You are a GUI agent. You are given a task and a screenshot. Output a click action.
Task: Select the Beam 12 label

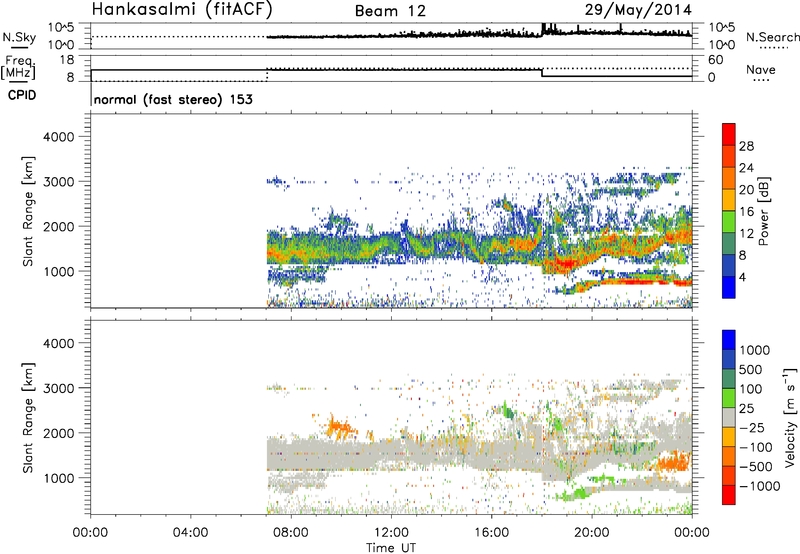(390, 11)
